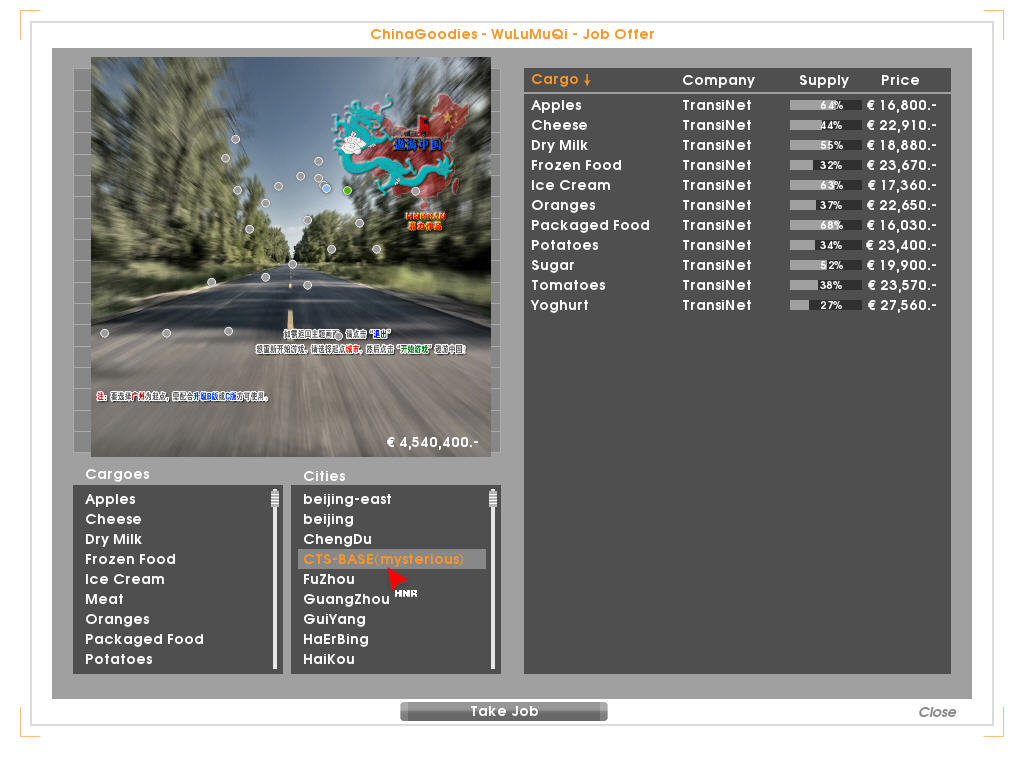The height and width of the screenshot is (768, 1024).
Task: Select the Tomatoes job offer row
Action: click(737, 285)
